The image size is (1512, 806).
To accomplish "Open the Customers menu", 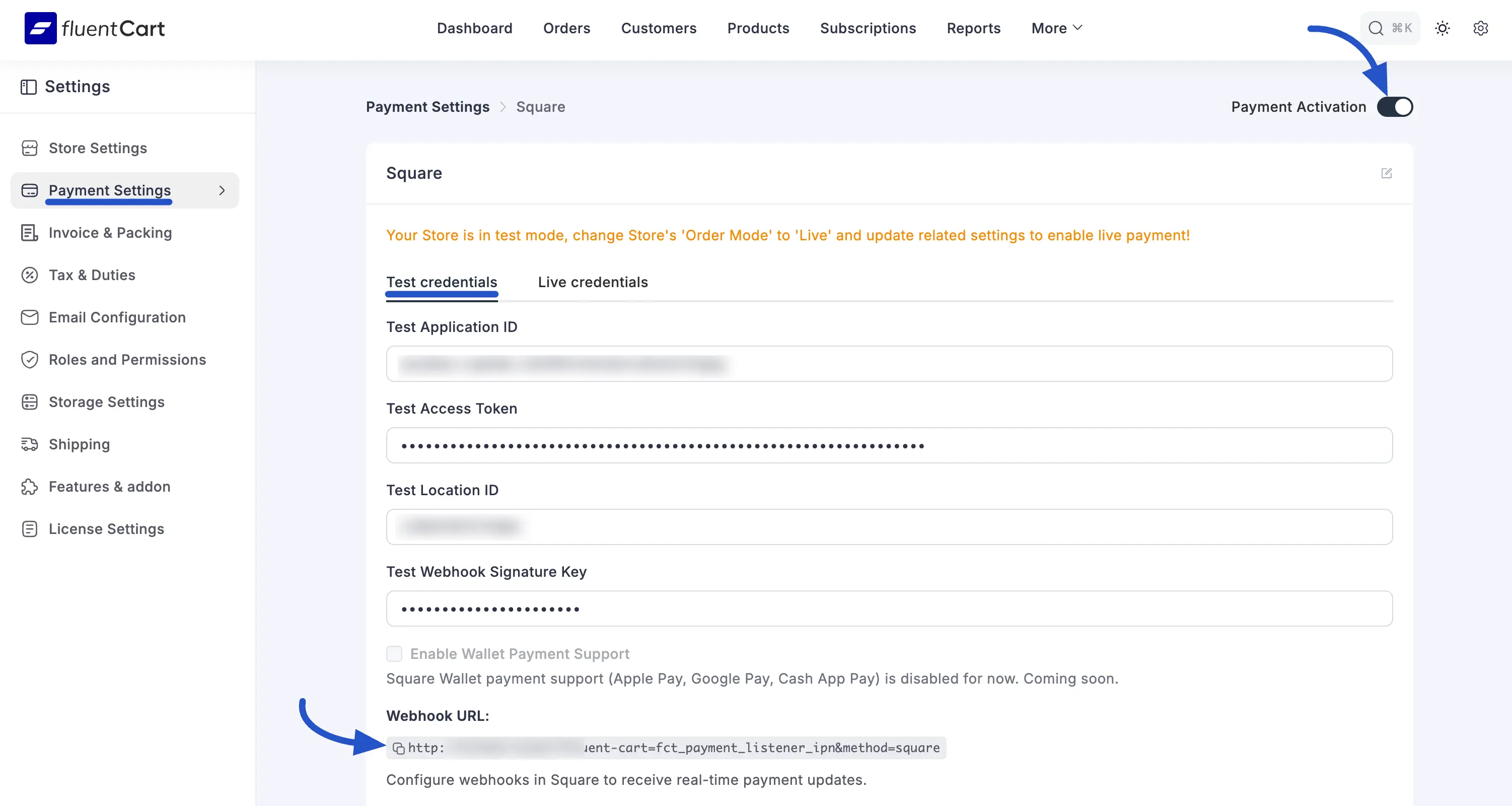I will (x=659, y=28).
